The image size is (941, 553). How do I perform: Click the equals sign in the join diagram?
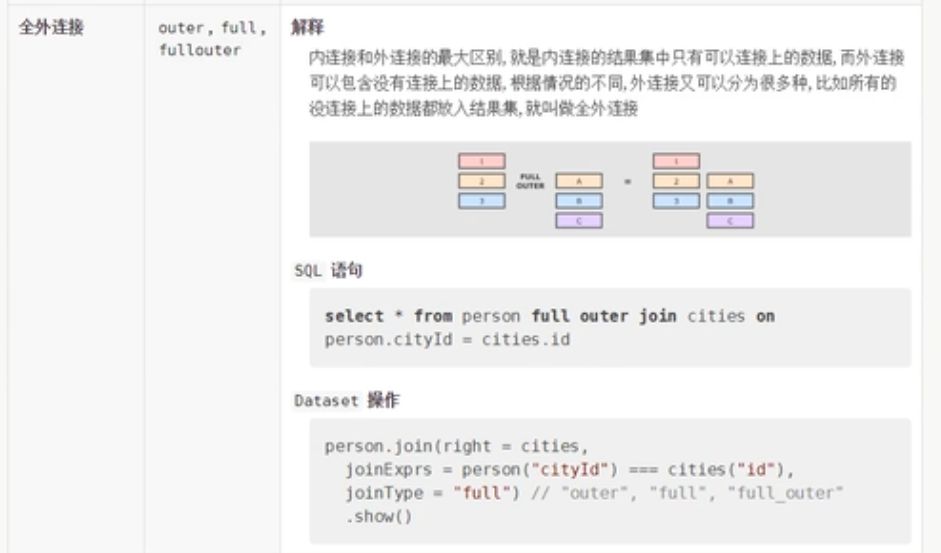click(627, 182)
